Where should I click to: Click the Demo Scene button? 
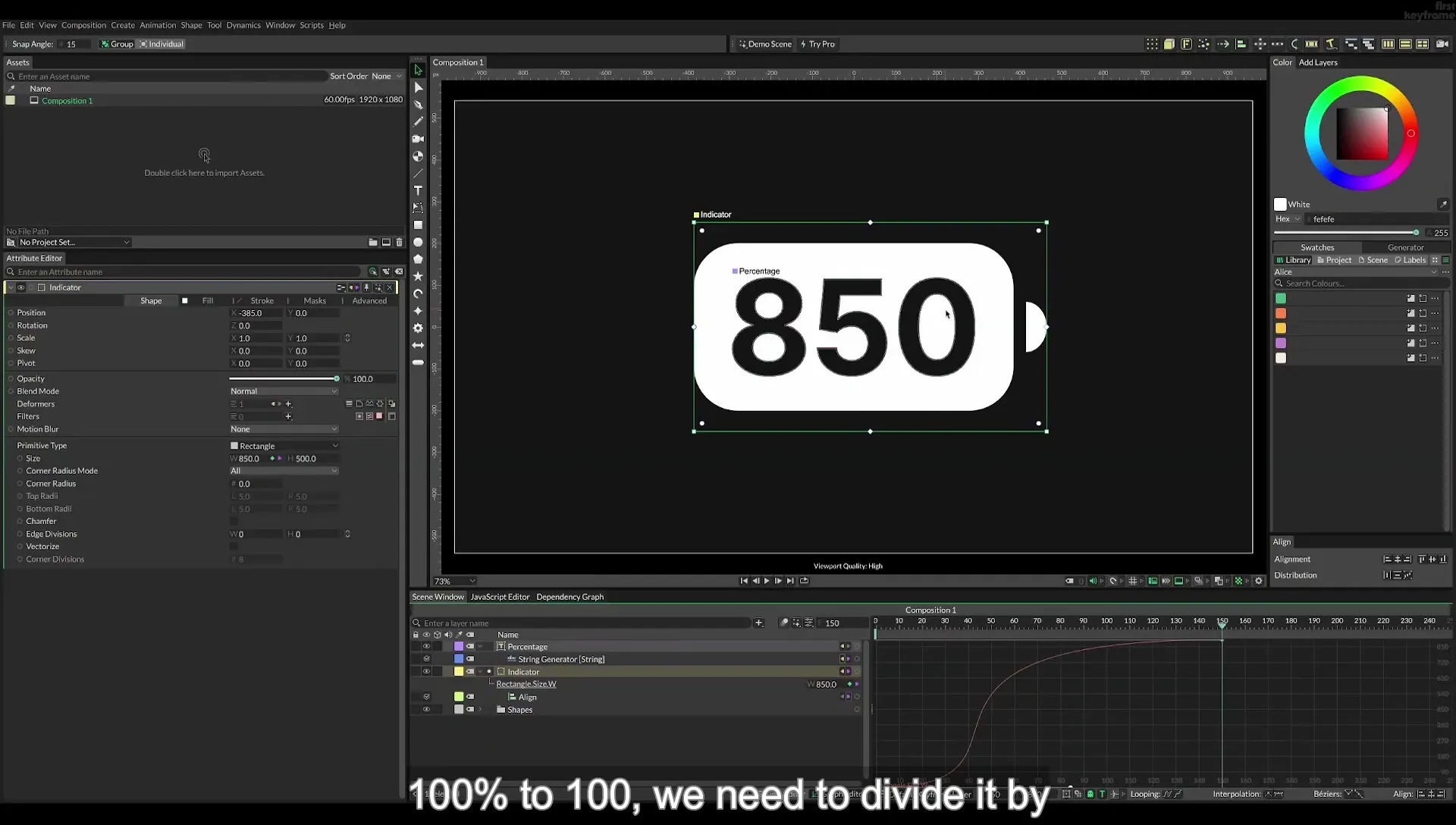pos(765,44)
